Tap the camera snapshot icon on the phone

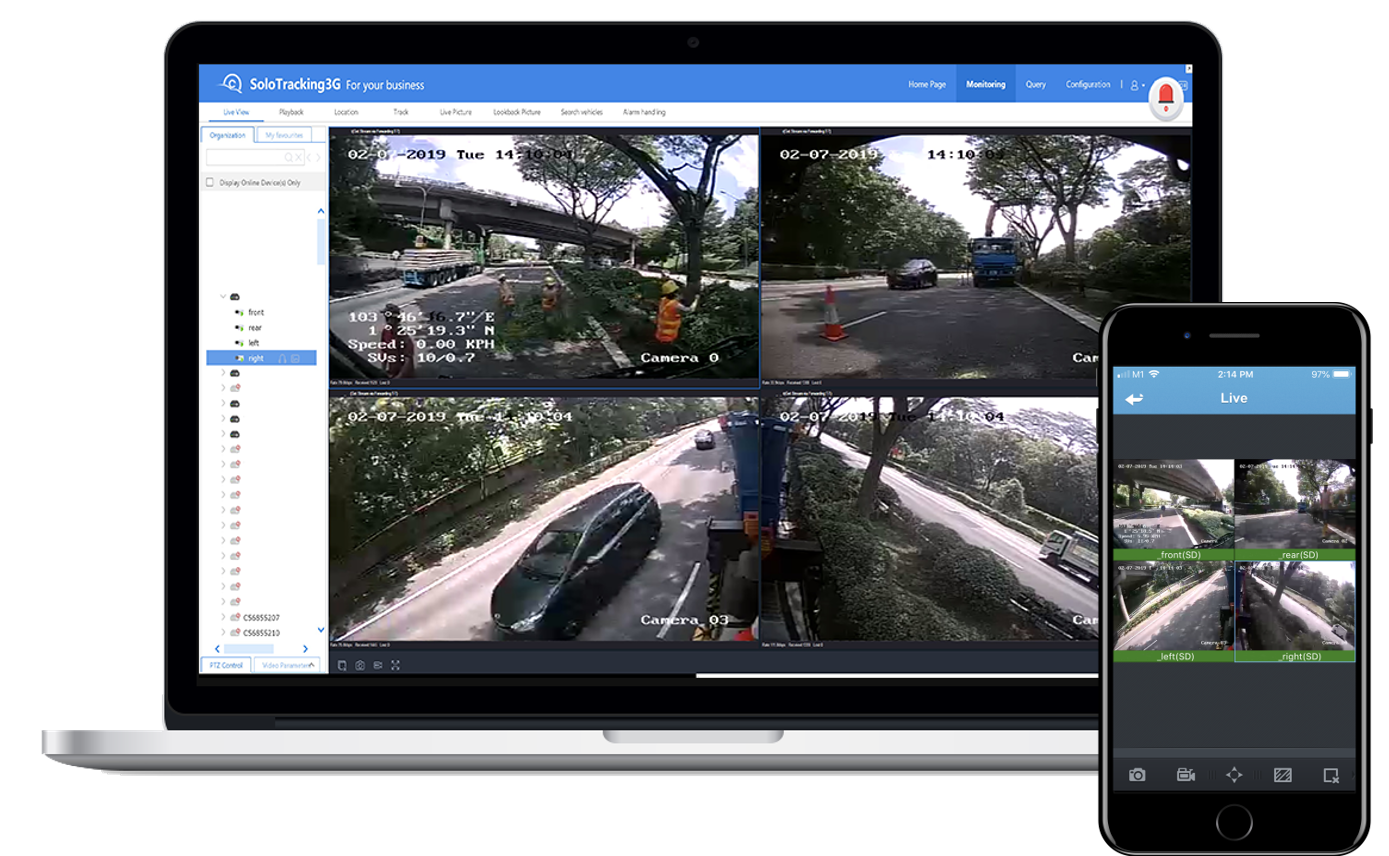[x=1137, y=775]
